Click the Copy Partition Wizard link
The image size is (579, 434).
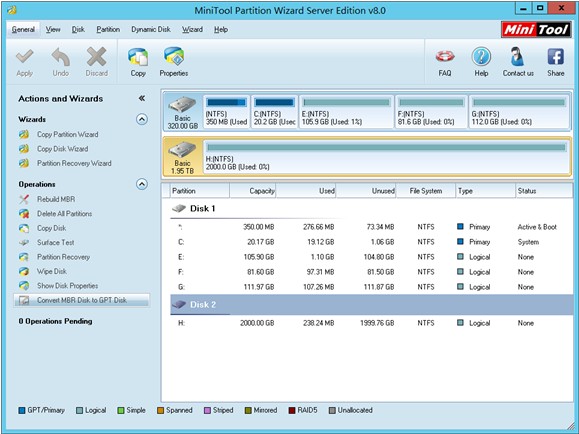(68, 134)
